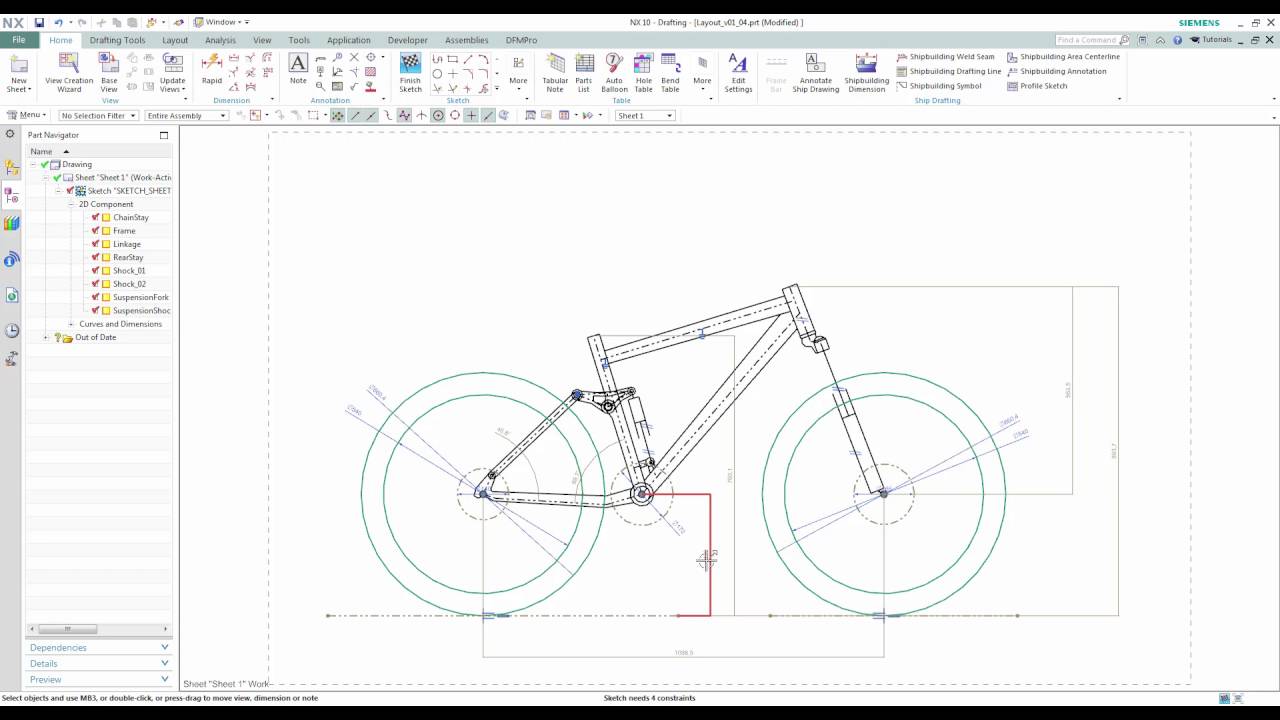Open the No Selection Filter dropdown
This screenshot has height=720, width=1280.
[98, 116]
